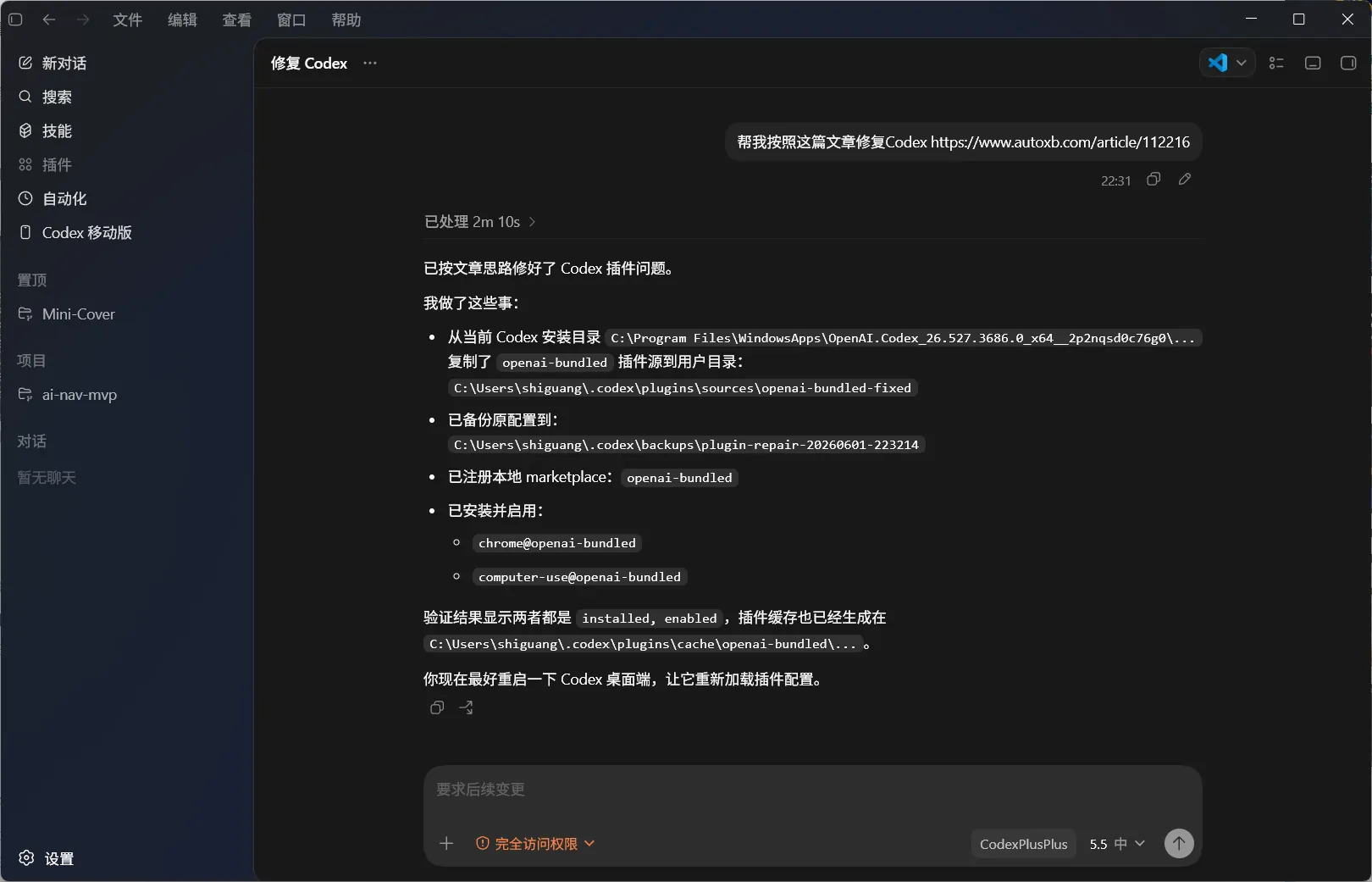Click the CodexPlusPlus button
The image size is (1372, 882).
tap(1023, 844)
